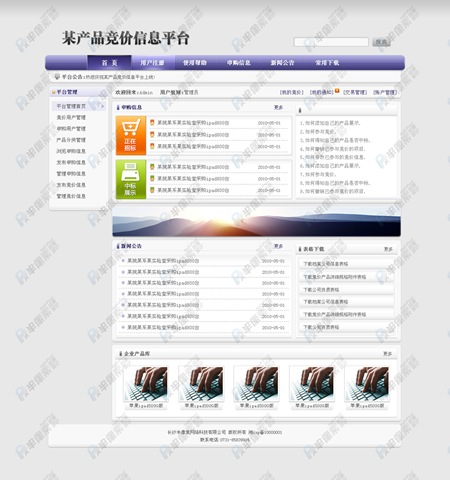Click the search button beside the search box
The height and width of the screenshot is (480, 450).
point(381,42)
